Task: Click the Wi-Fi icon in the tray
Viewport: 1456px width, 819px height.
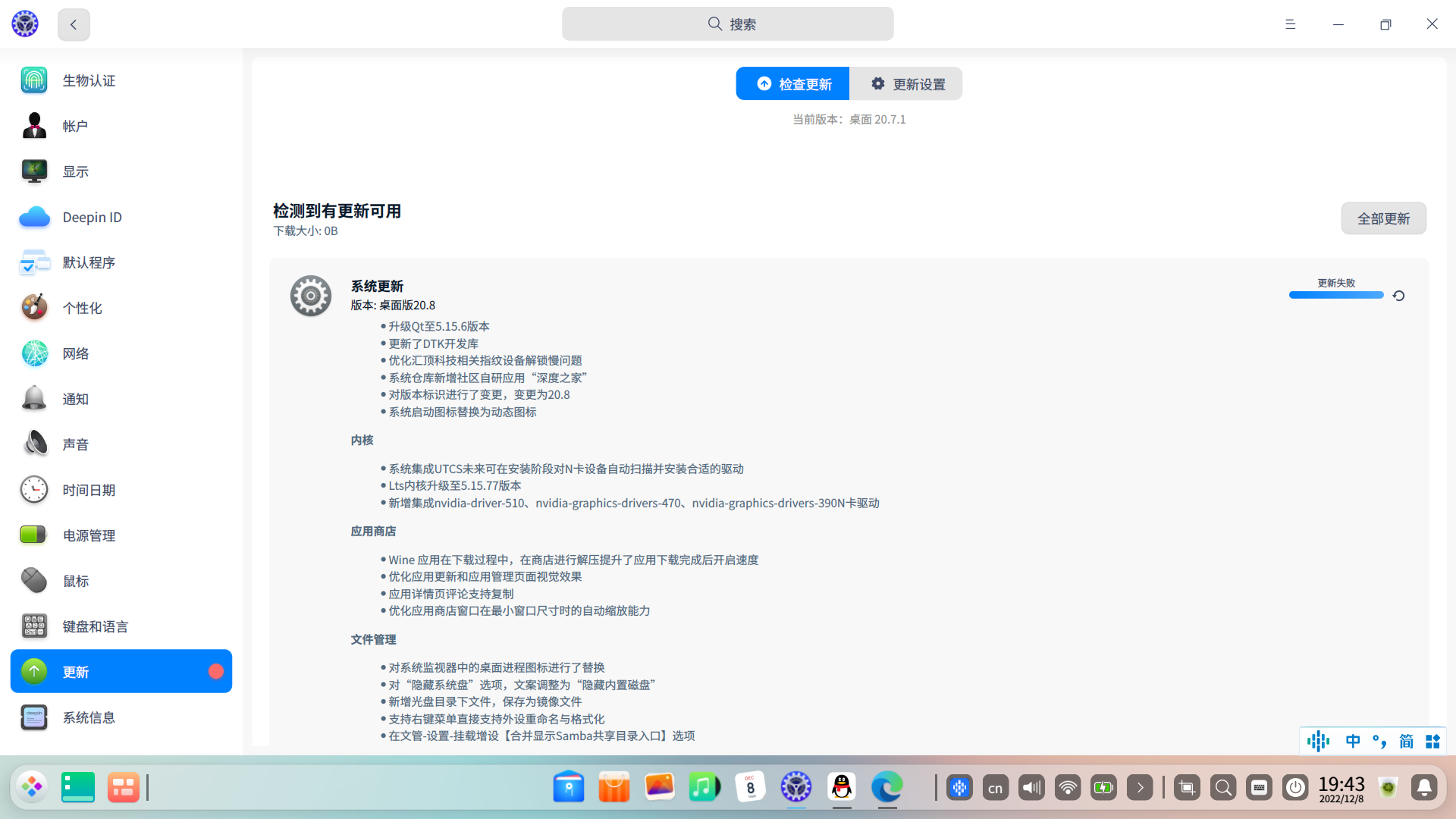Action: [1068, 787]
